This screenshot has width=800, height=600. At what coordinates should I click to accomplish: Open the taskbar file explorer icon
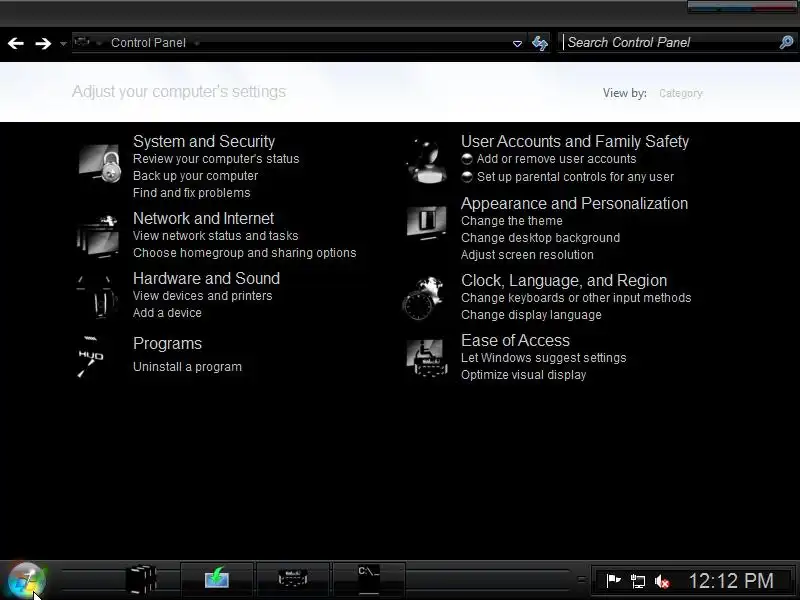(x=141, y=579)
